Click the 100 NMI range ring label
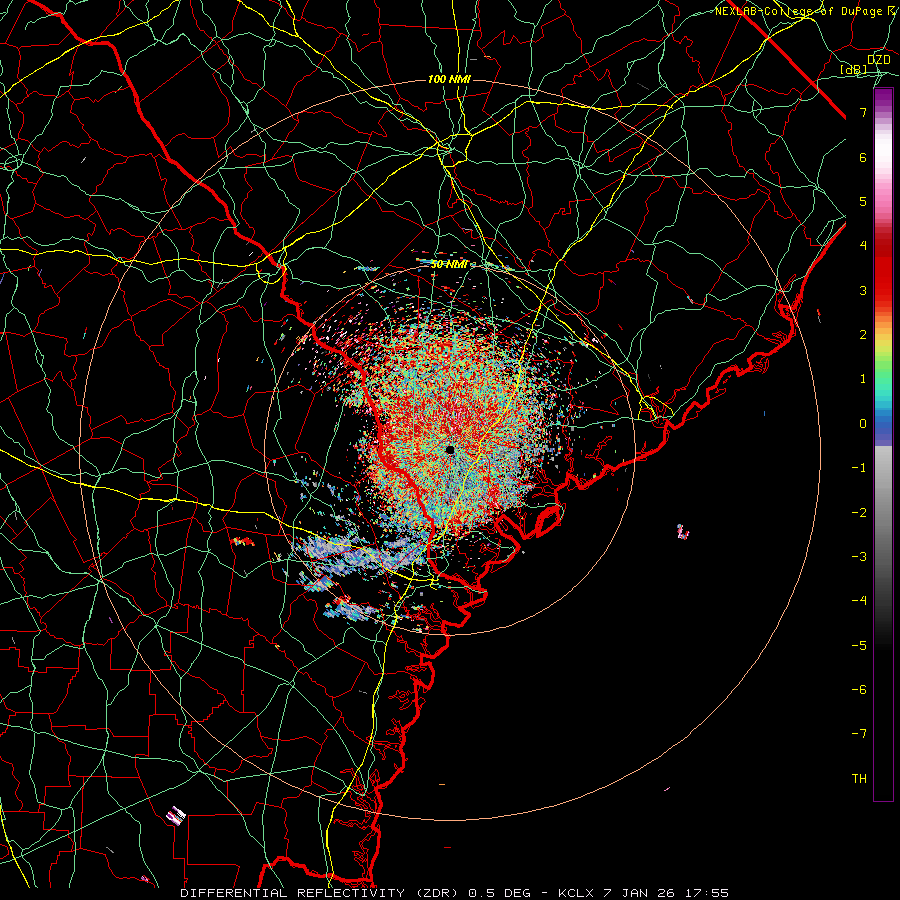The width and height of the screenshot is (900, 900). pyautogui.click(x=449, y=79)
